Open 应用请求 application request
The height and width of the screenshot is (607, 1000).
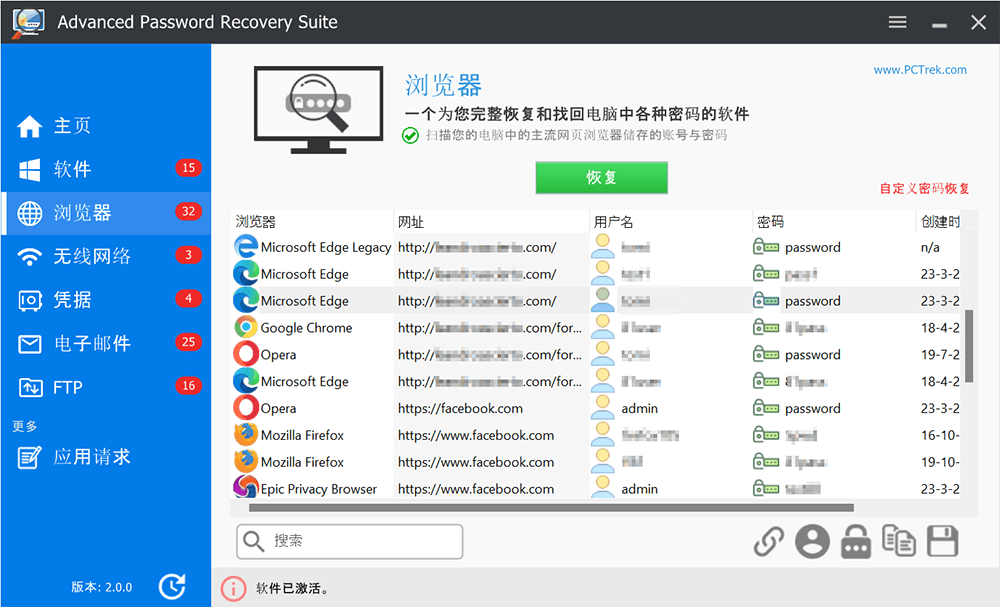[106, 457]
